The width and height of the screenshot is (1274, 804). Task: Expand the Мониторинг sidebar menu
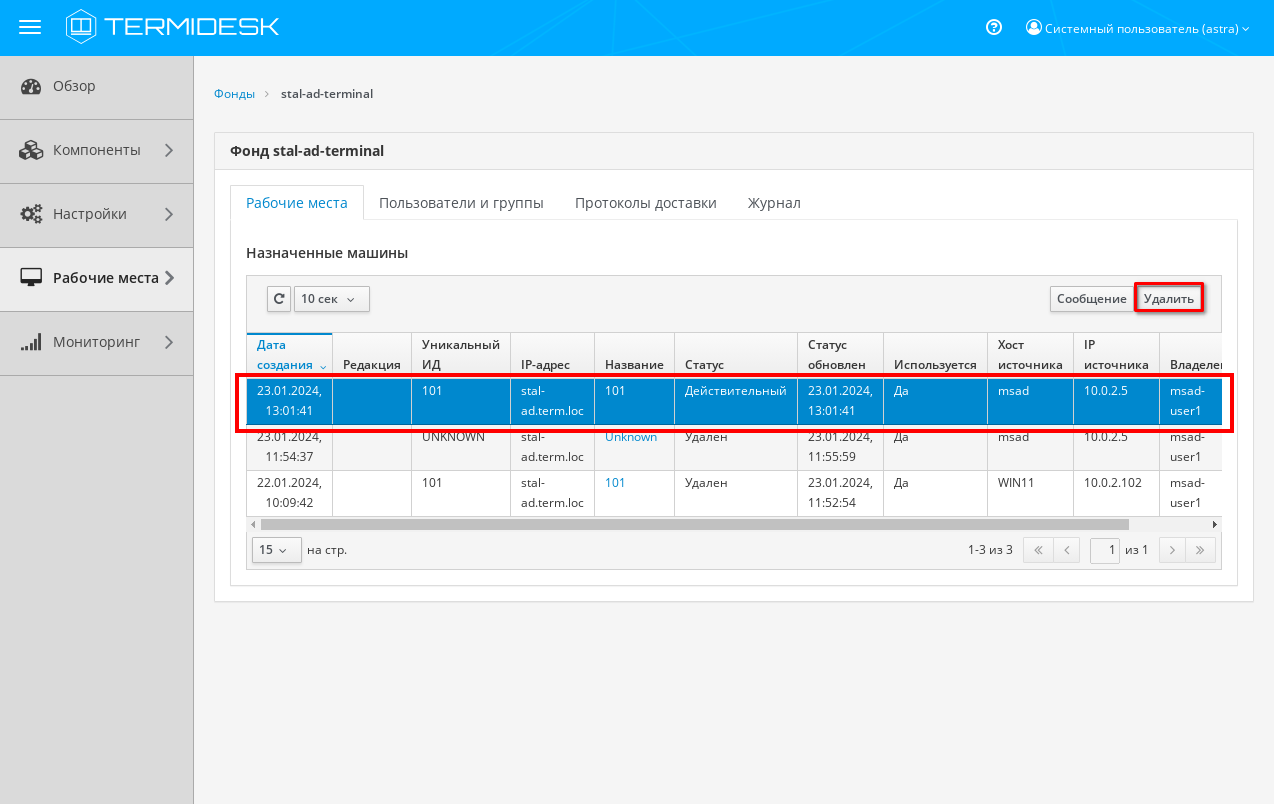[97, 342]
